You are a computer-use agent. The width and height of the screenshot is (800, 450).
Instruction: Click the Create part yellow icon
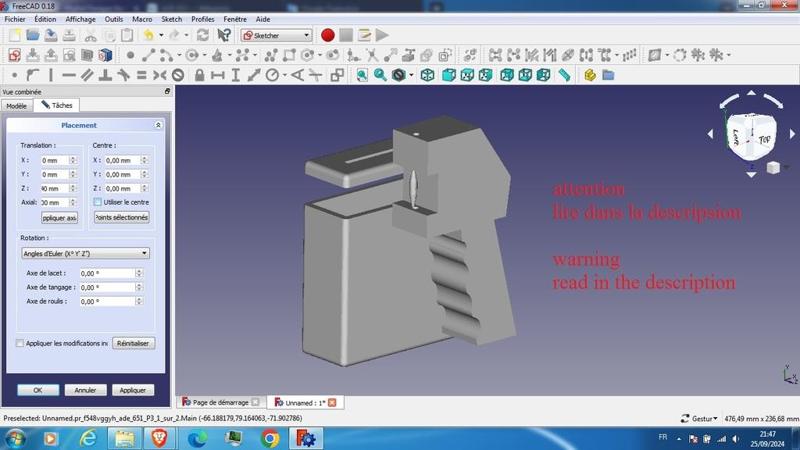coord(590,76)
